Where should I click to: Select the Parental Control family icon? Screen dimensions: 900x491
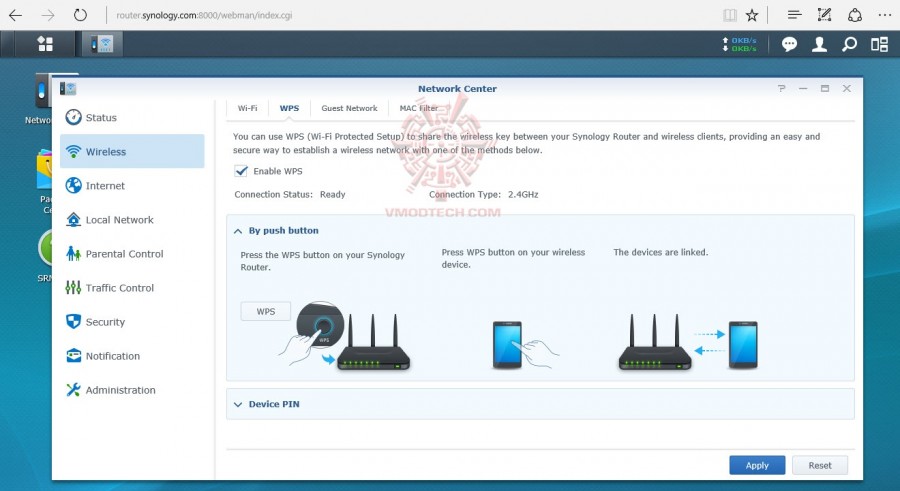pos(73,254)
